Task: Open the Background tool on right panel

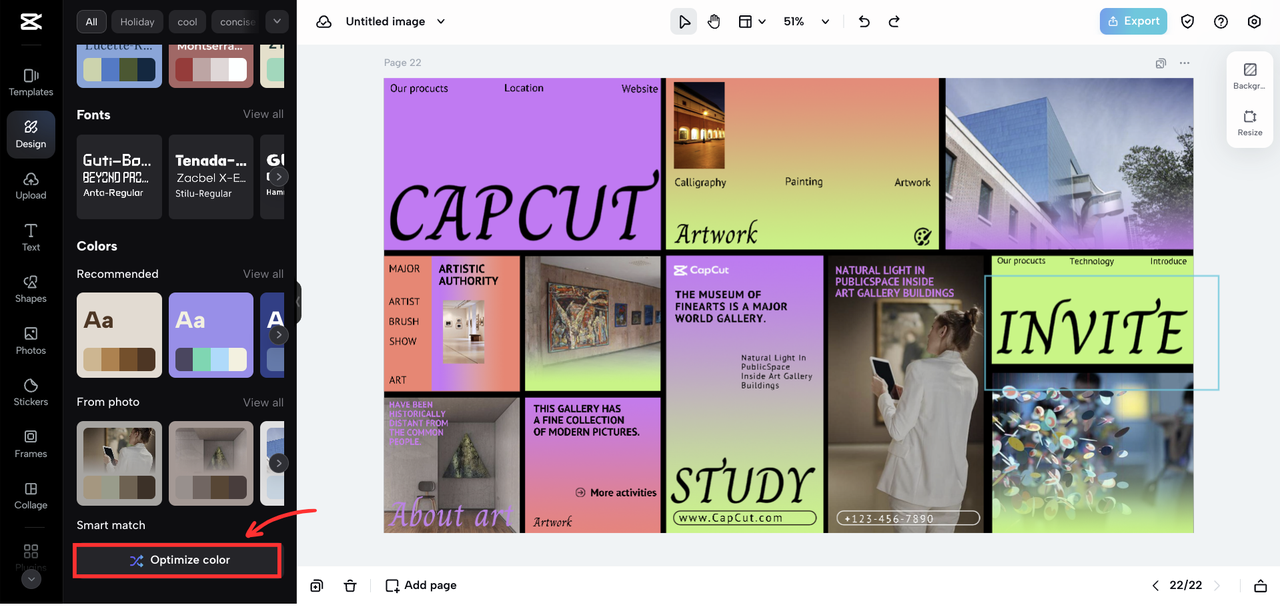Action: click(1249, 76)
